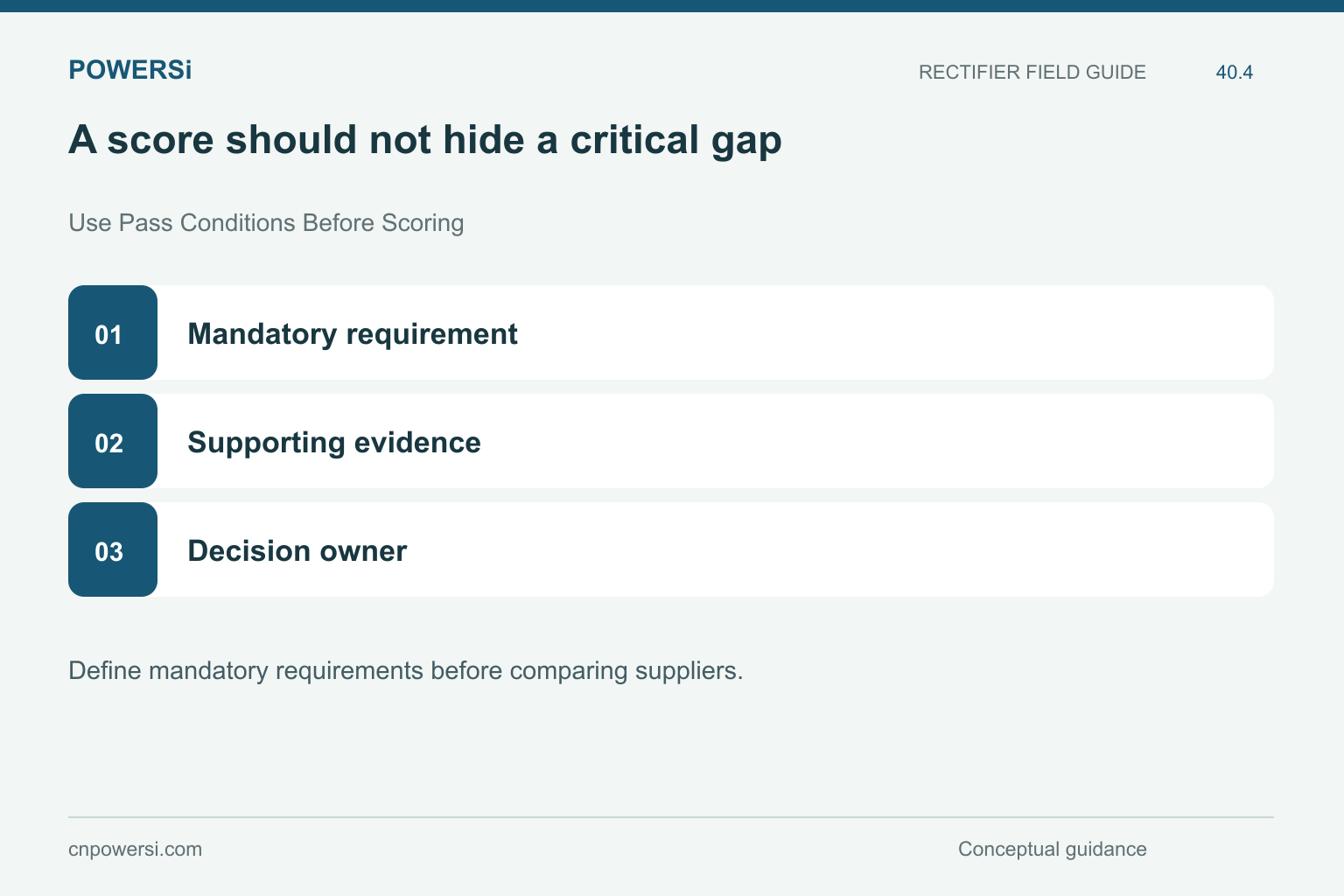Click the 02 number badge
This screenshot has width=1344, height=896.
pyautogui.click(x=113, y=441)
